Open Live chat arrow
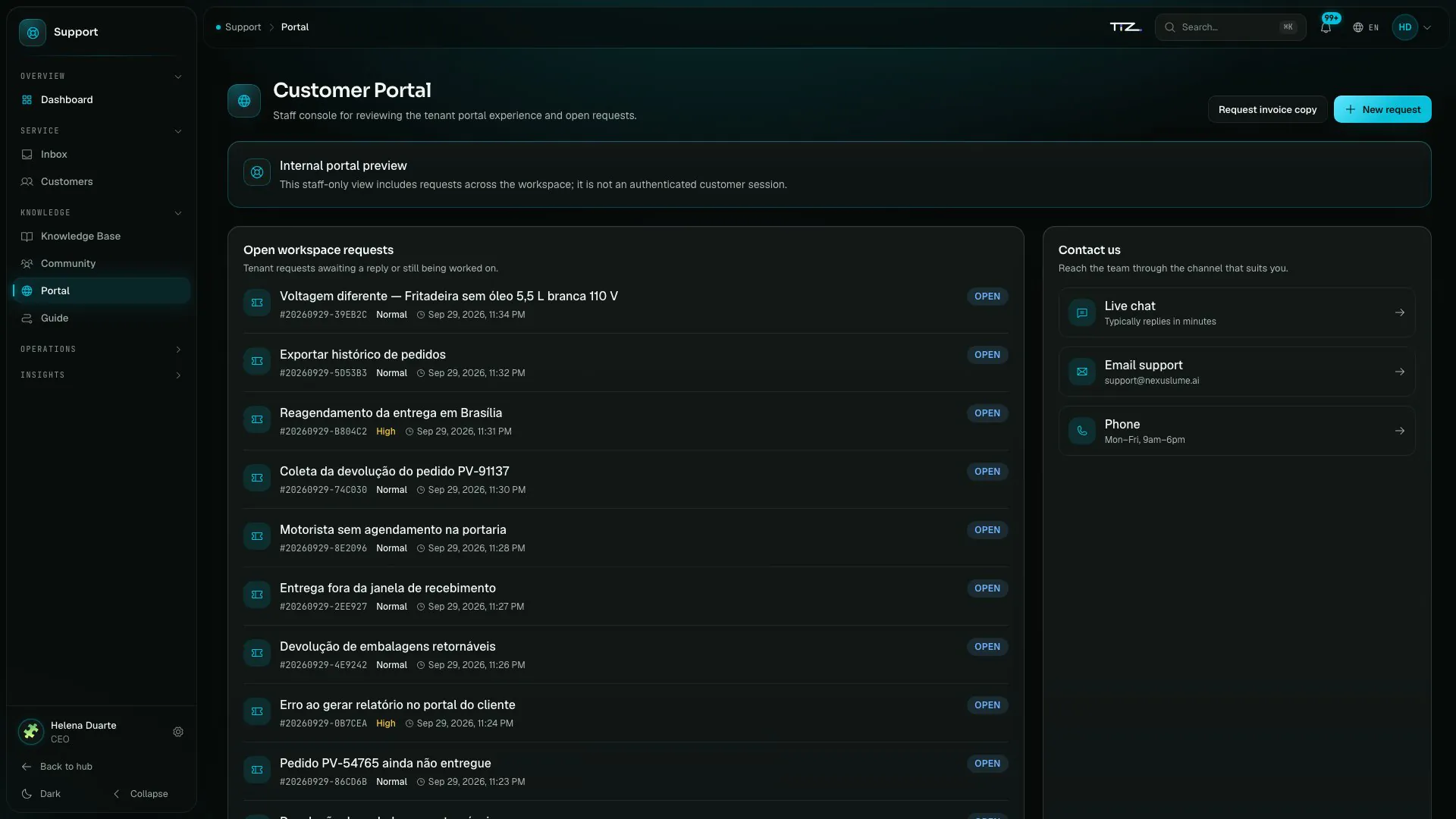Viewport: 1456px width, 819px height. [1400, 312]
